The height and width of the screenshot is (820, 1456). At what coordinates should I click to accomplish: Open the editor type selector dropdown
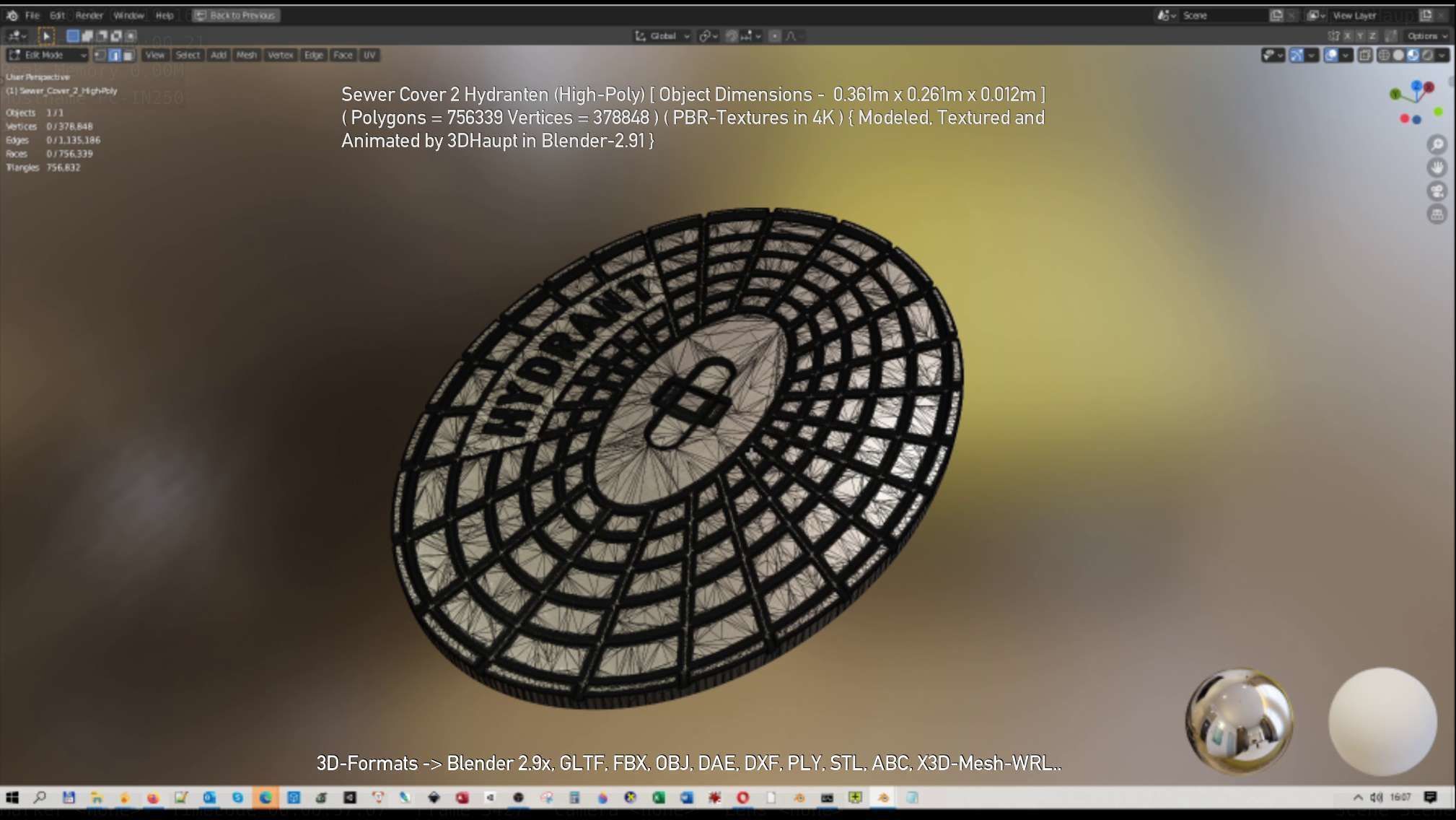17,35
